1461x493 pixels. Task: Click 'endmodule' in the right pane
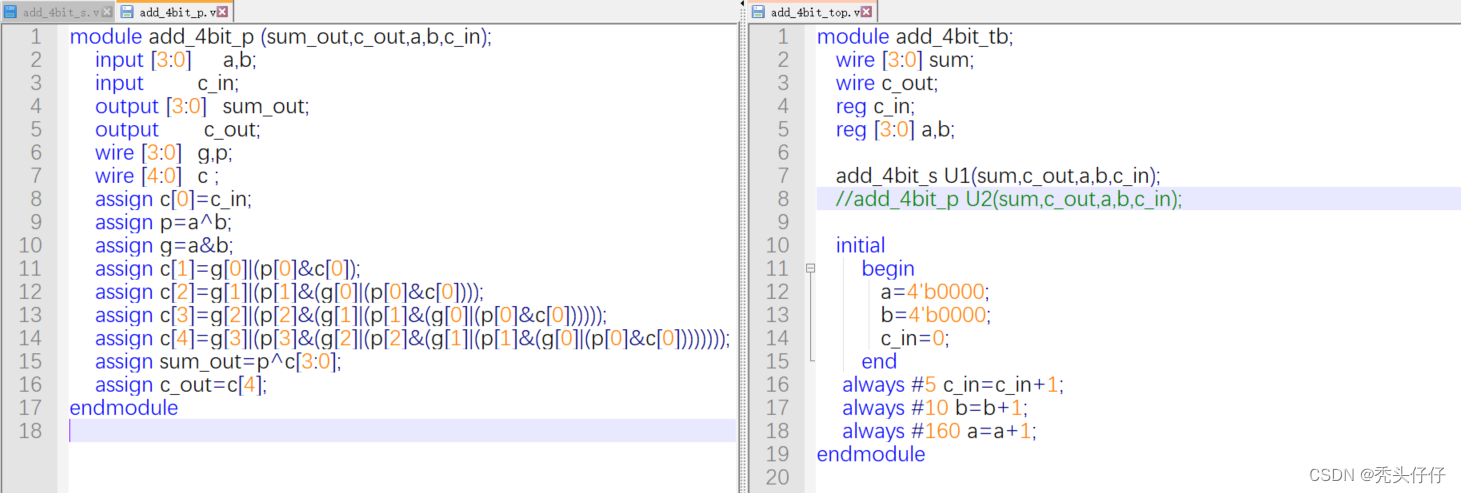[x=871, y=453]
